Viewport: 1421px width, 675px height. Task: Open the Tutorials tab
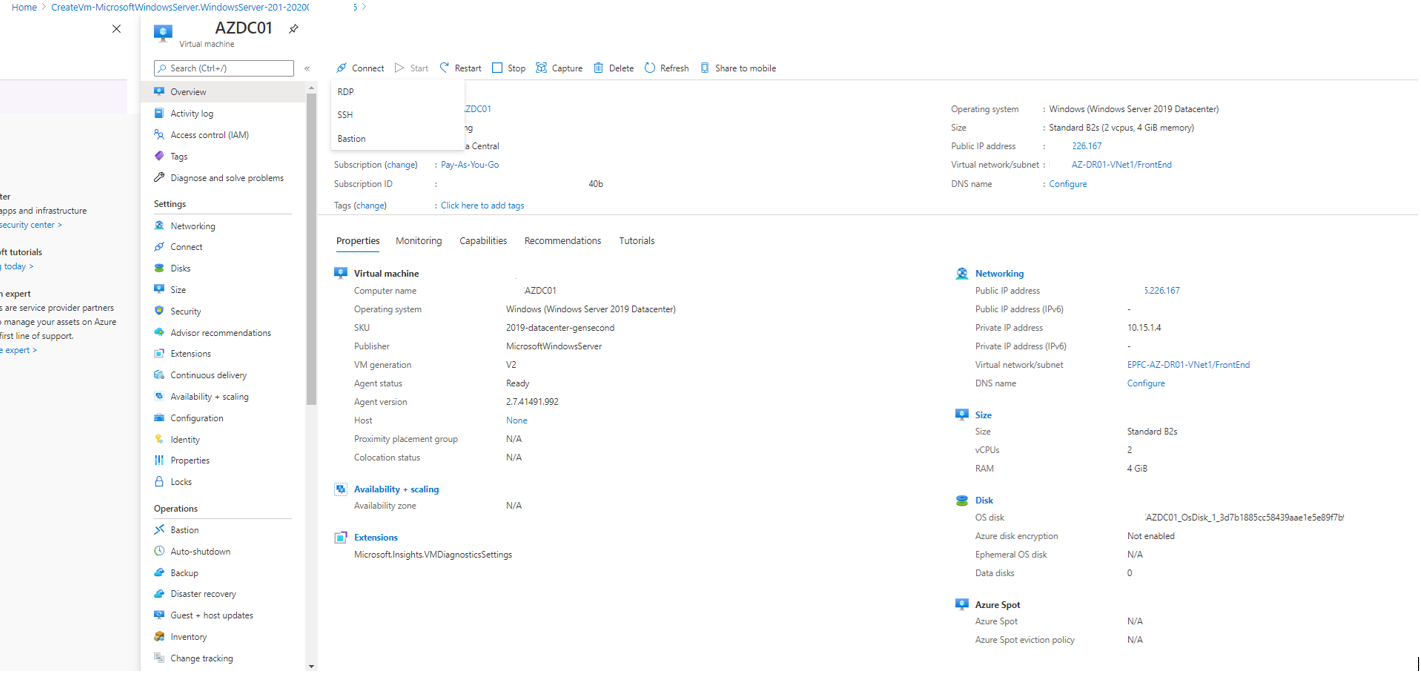tap(637, 241)
